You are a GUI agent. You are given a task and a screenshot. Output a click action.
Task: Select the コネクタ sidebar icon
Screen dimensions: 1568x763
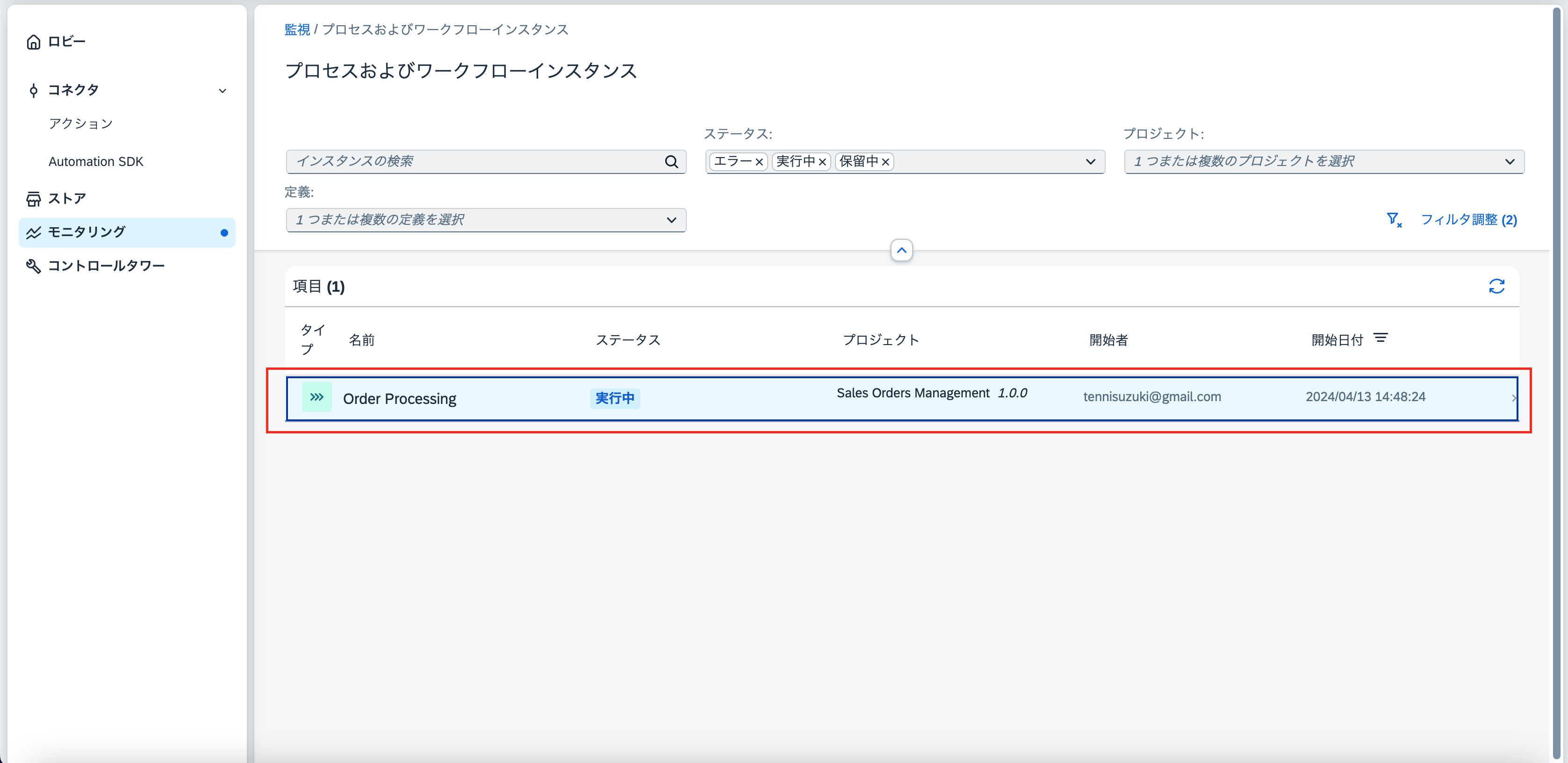tap(34, 89)
